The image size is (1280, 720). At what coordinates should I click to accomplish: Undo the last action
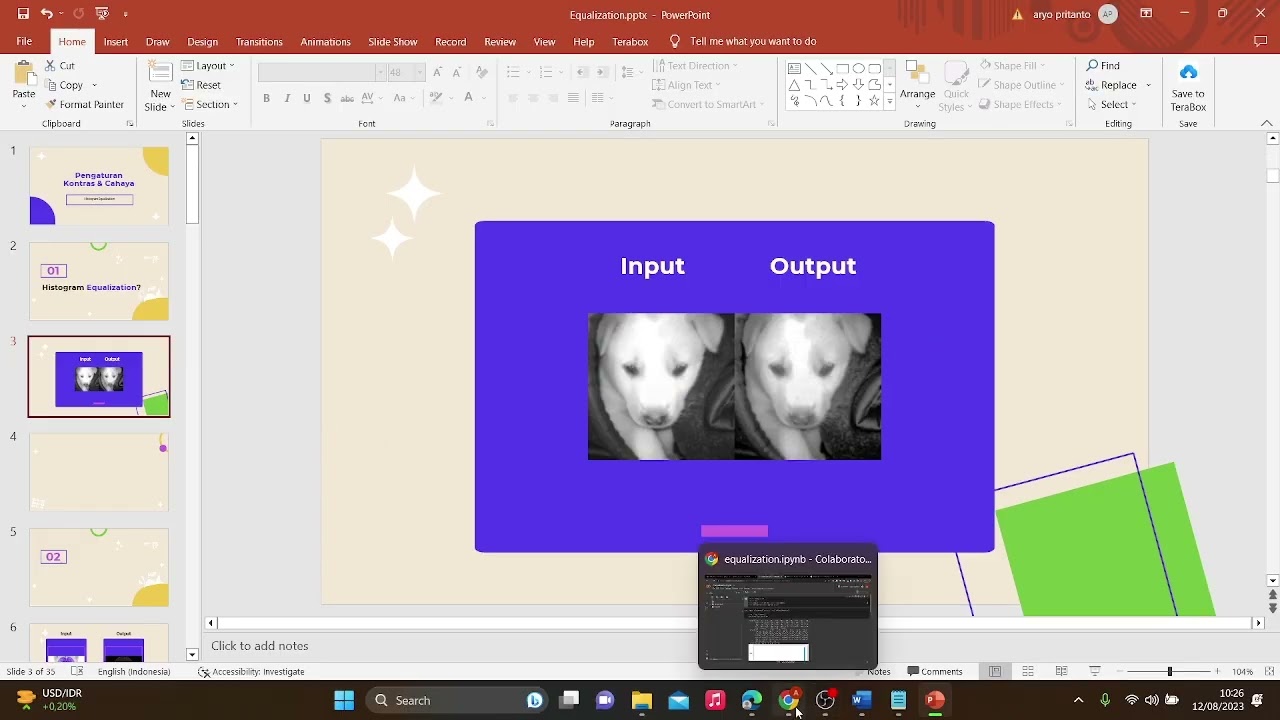[x=46, y=14]
